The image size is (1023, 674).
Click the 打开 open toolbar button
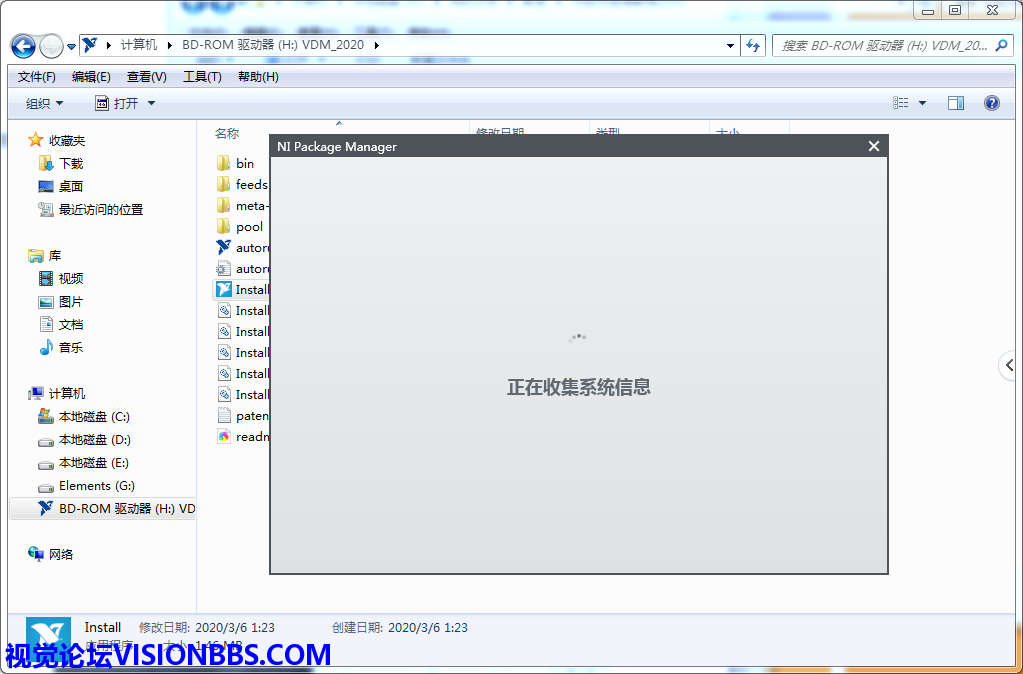click(125, 103)
